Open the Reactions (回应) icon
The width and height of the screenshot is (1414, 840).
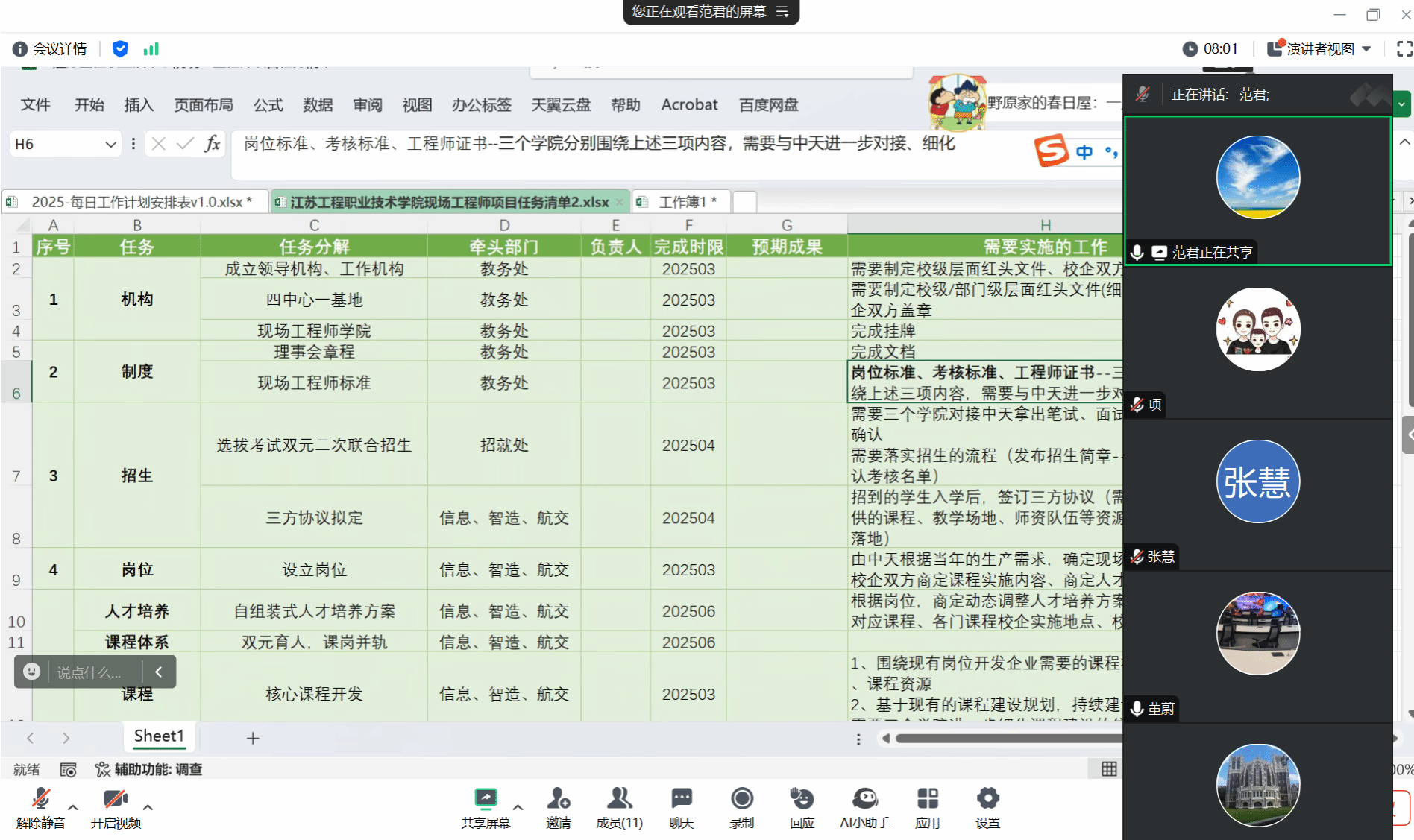[802, 800]
